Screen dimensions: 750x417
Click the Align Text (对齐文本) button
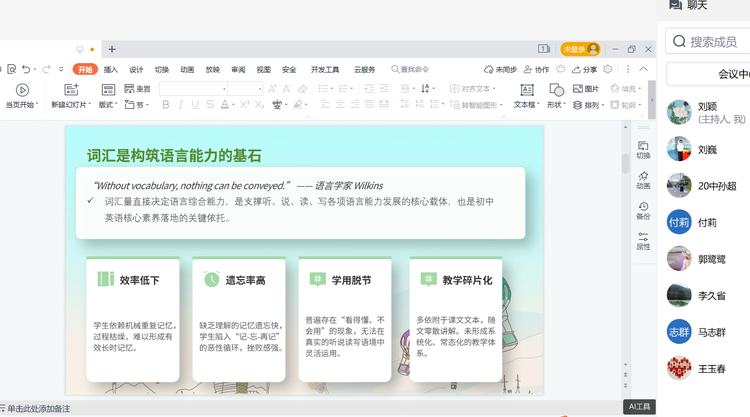(473, 88)
